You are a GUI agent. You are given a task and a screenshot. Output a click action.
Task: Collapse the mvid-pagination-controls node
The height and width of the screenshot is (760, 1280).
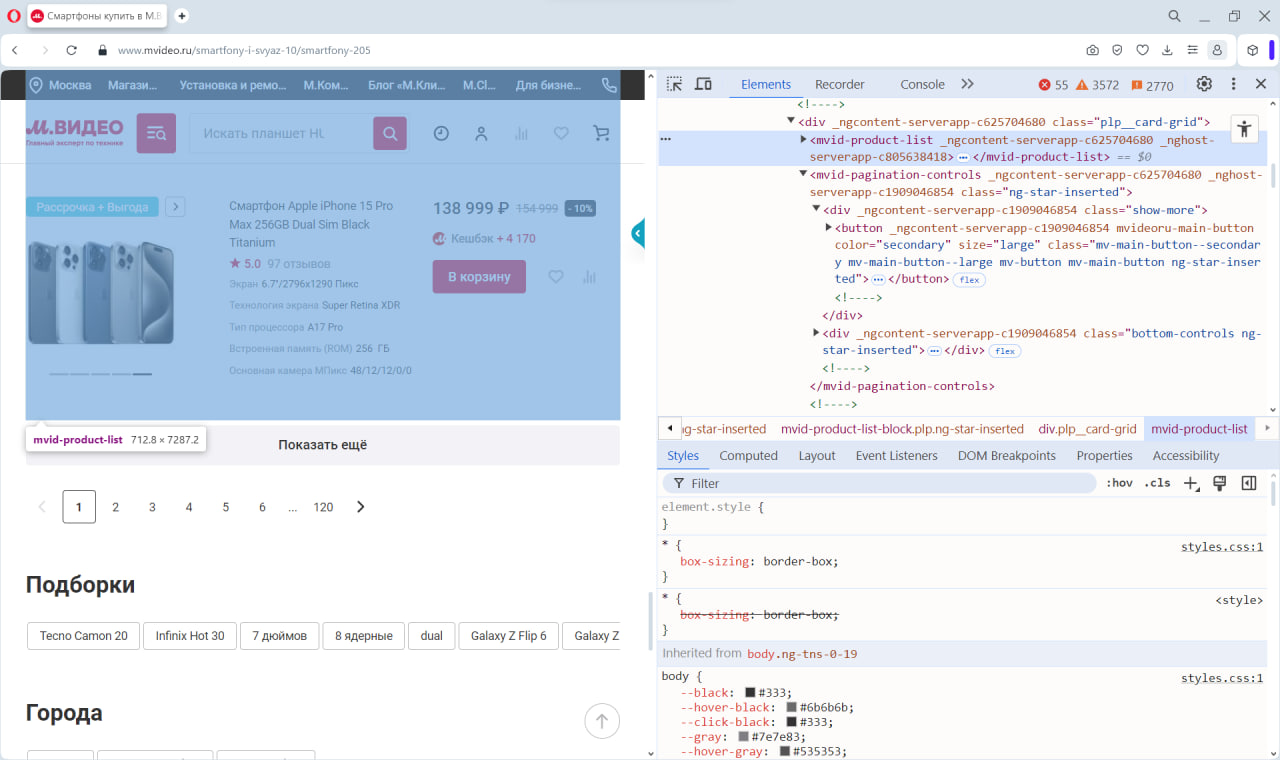(x=803, y=174)
